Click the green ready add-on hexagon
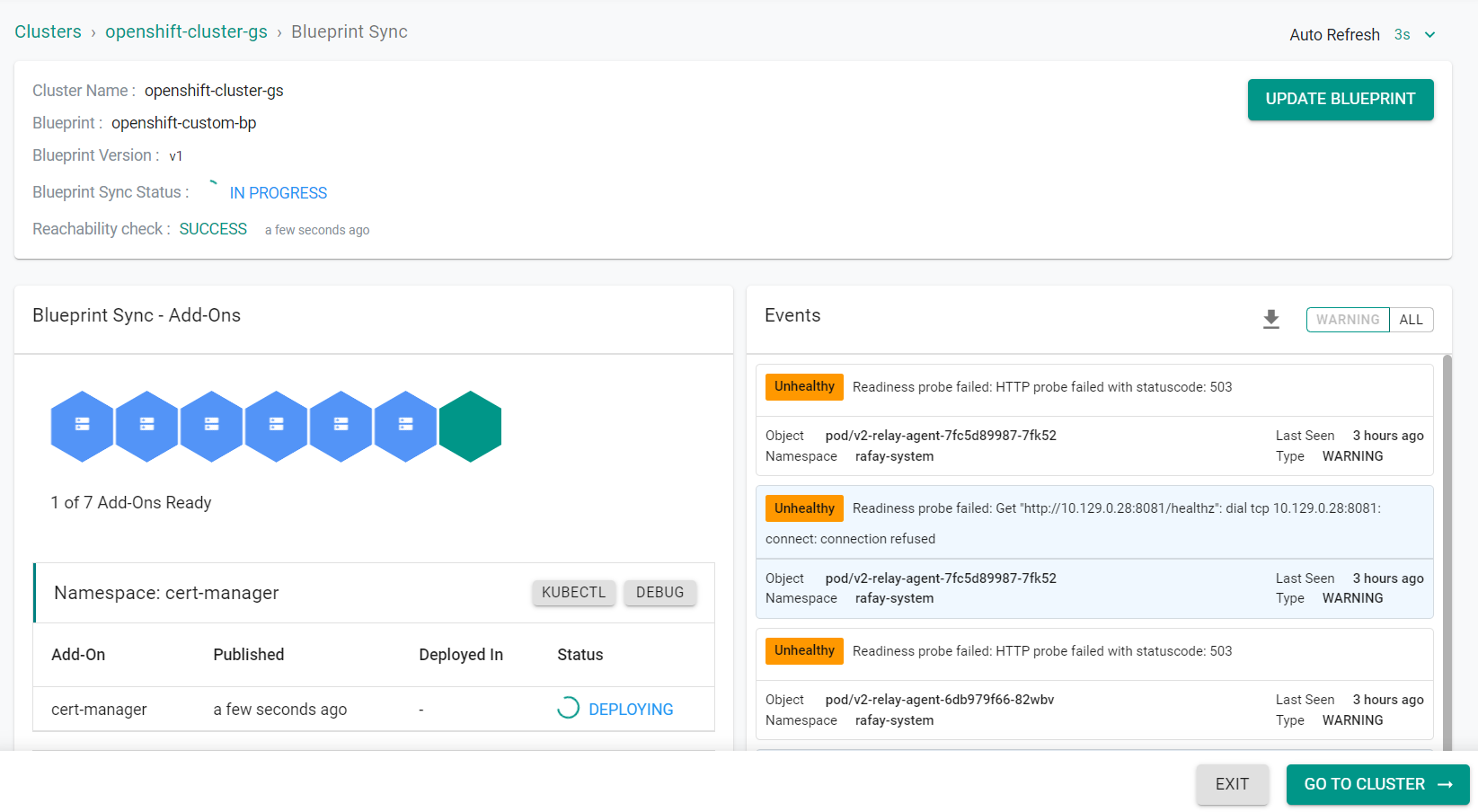This screenshot has height=812, width=1478. click(x=471, y=427)
